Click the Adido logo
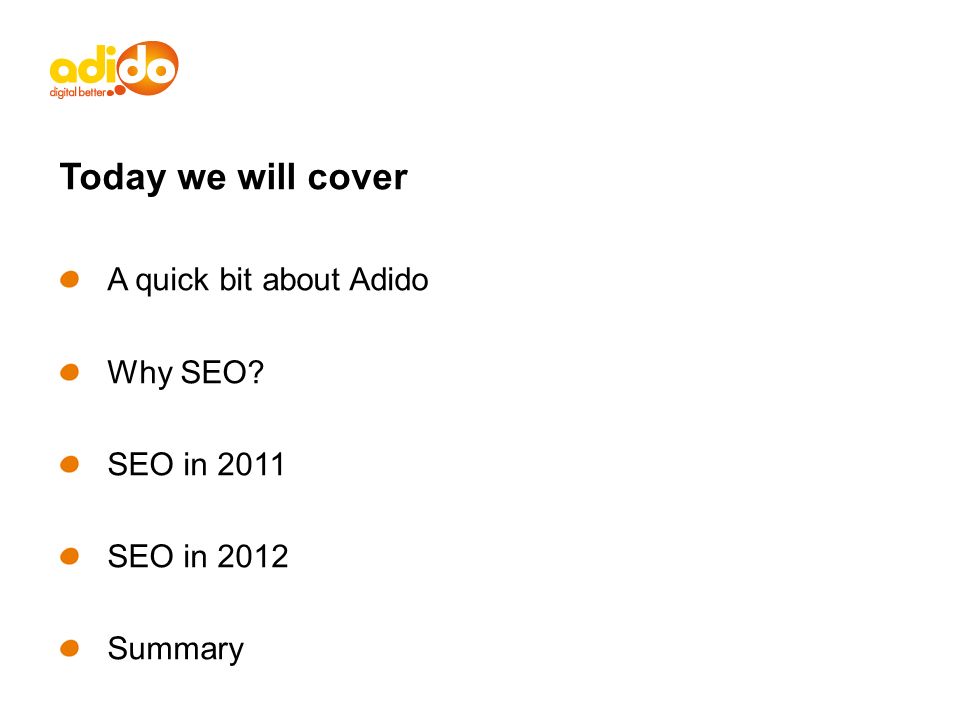This screenshot has width=960, height=720. [114, 69]
